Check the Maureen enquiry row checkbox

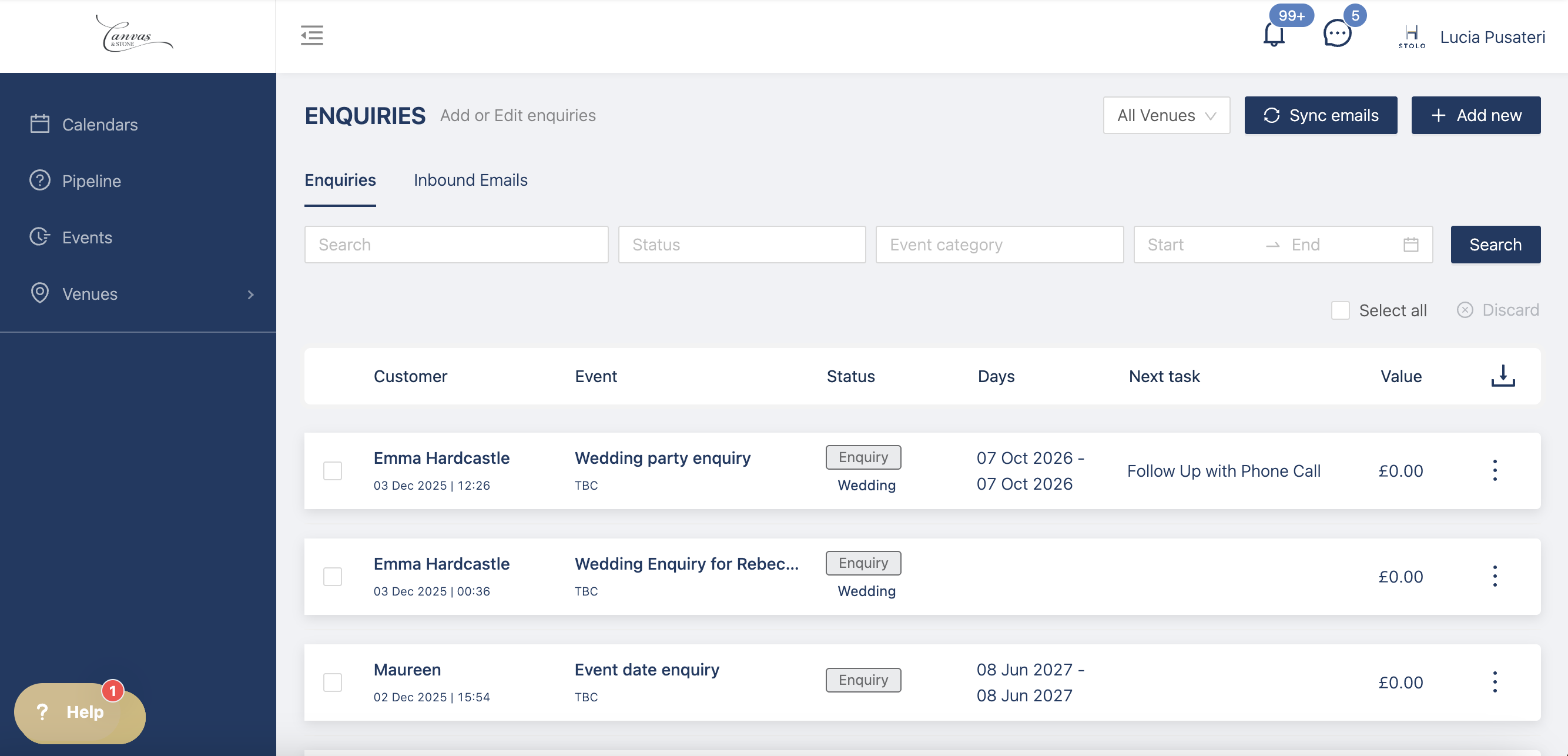333,682
